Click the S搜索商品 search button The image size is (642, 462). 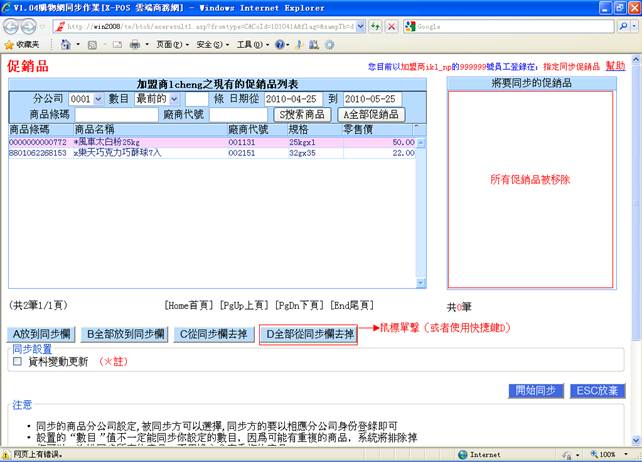point(302,115)
